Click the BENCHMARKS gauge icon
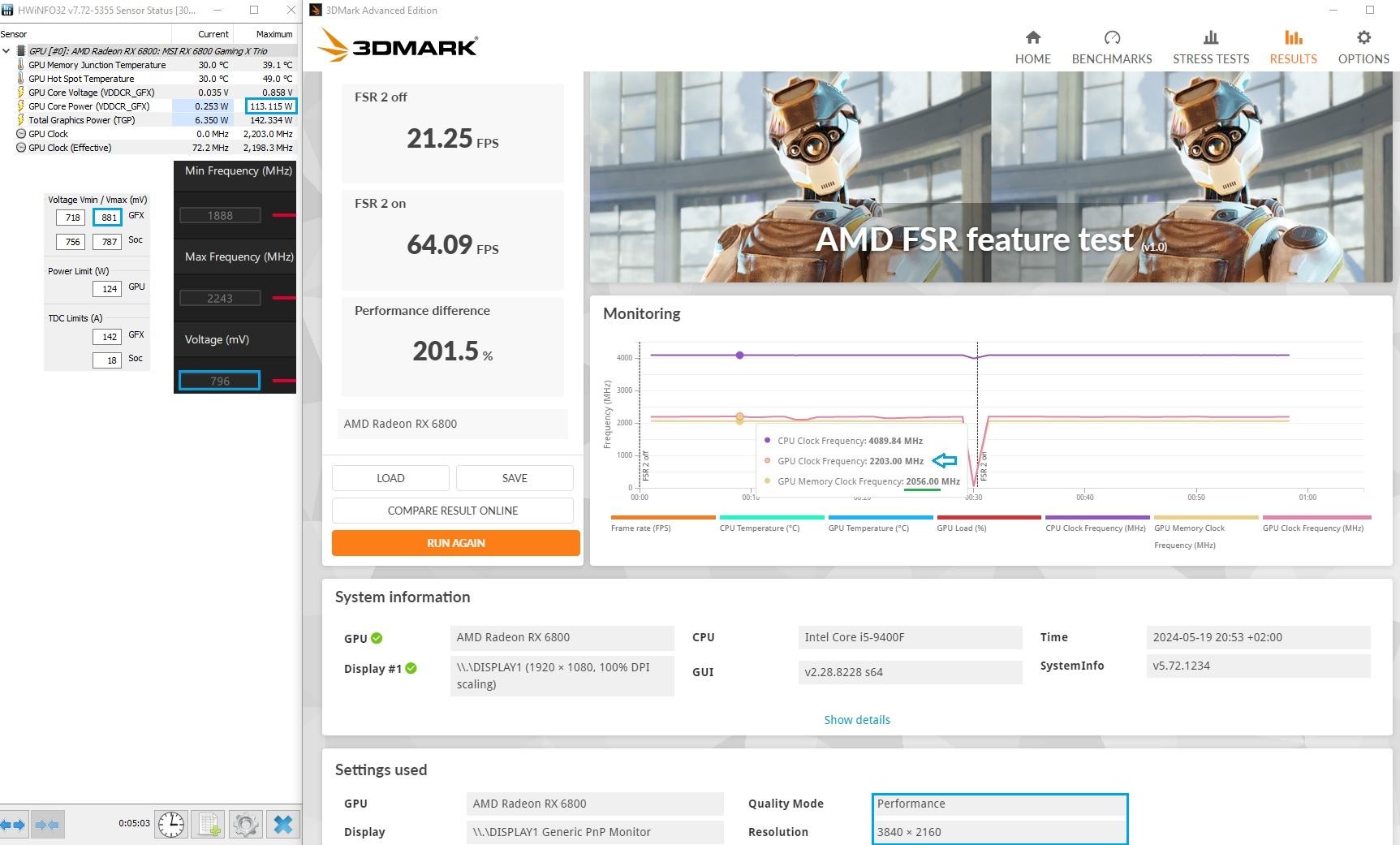Screen dimensions: 1400x845 tap(1112, 37)
